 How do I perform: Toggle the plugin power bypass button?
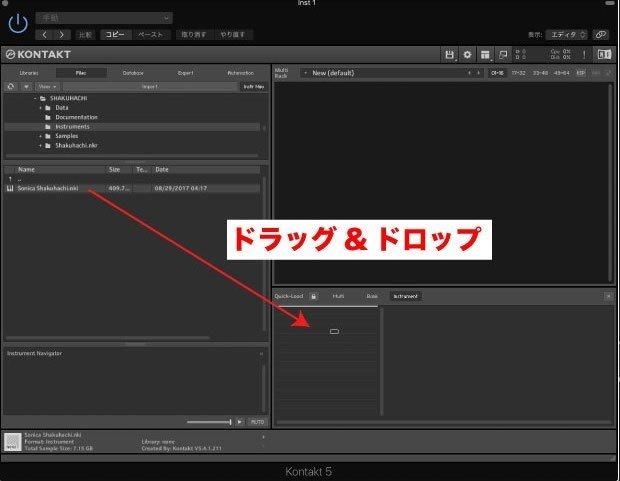(x=18, y=23)
